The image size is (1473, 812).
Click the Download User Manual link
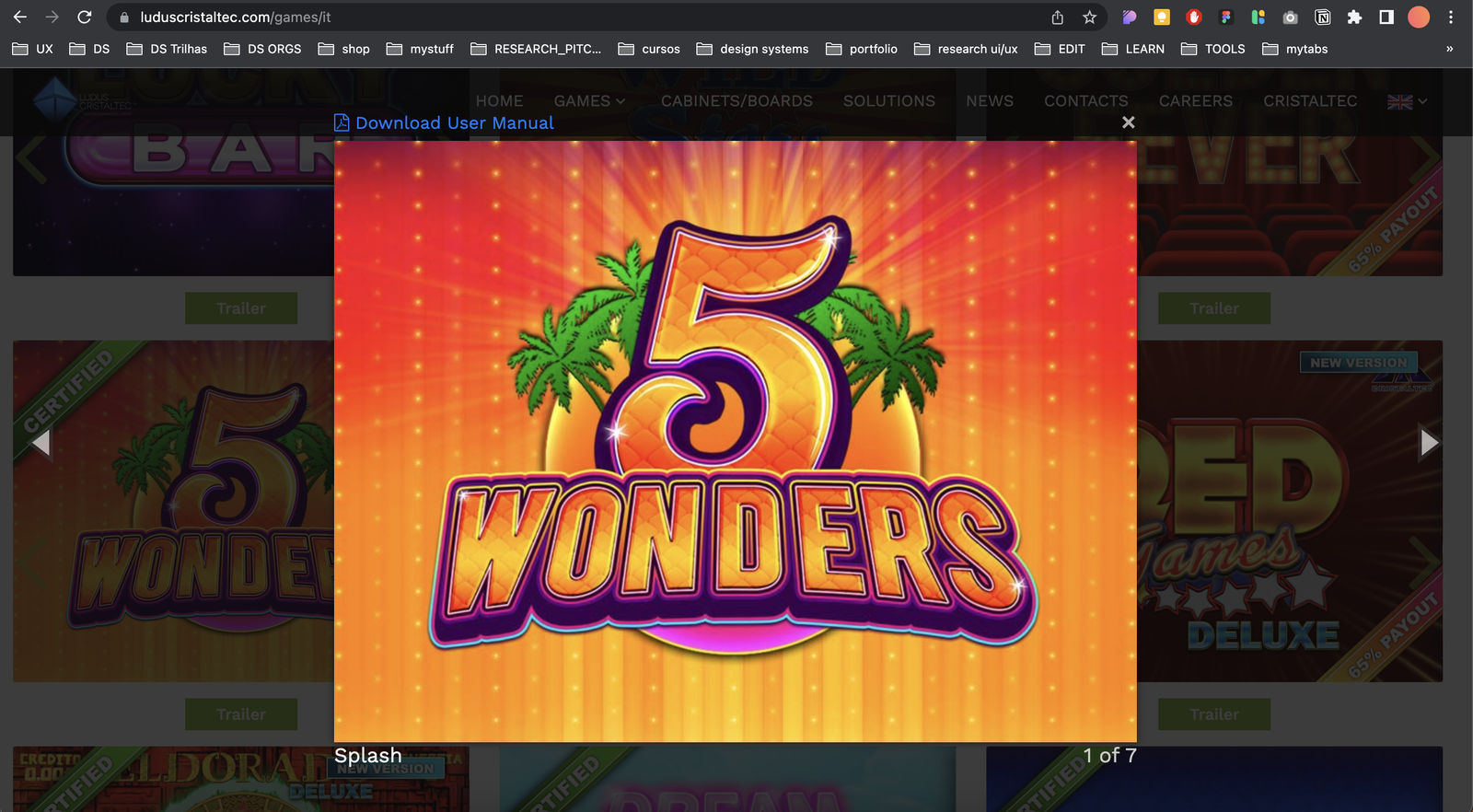tap(455, 122)
